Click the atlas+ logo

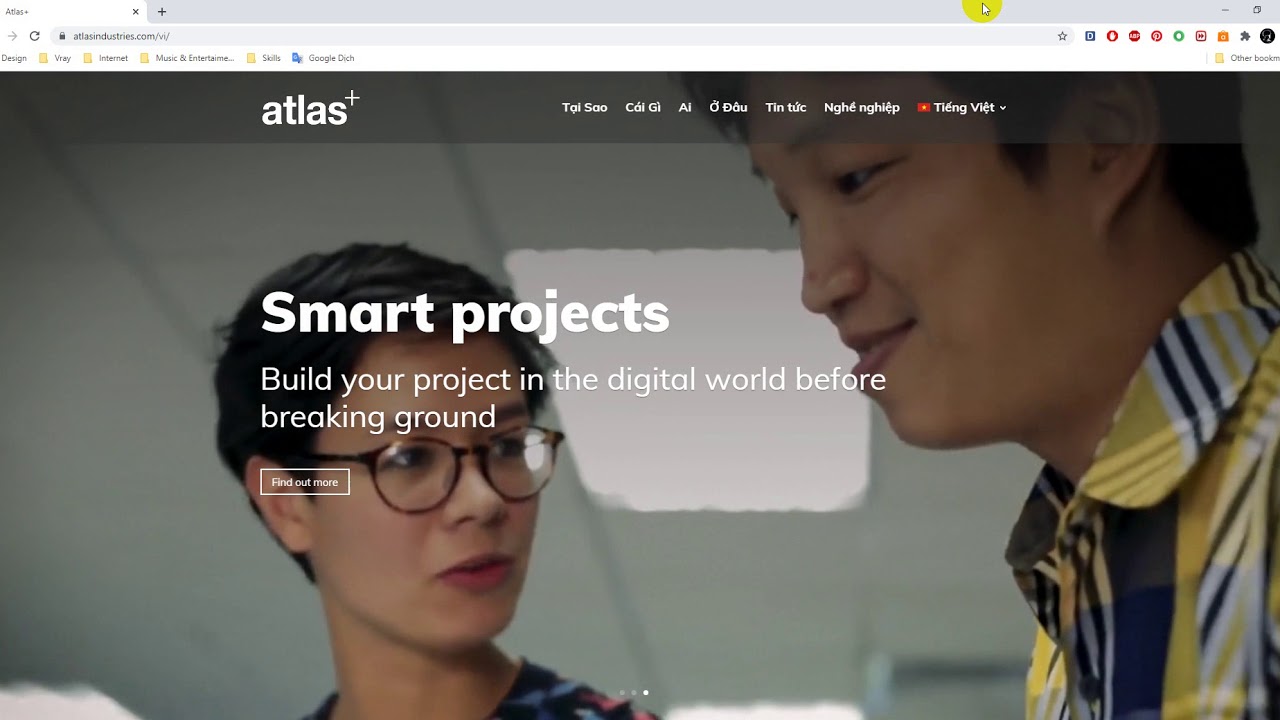click(310, 108)
